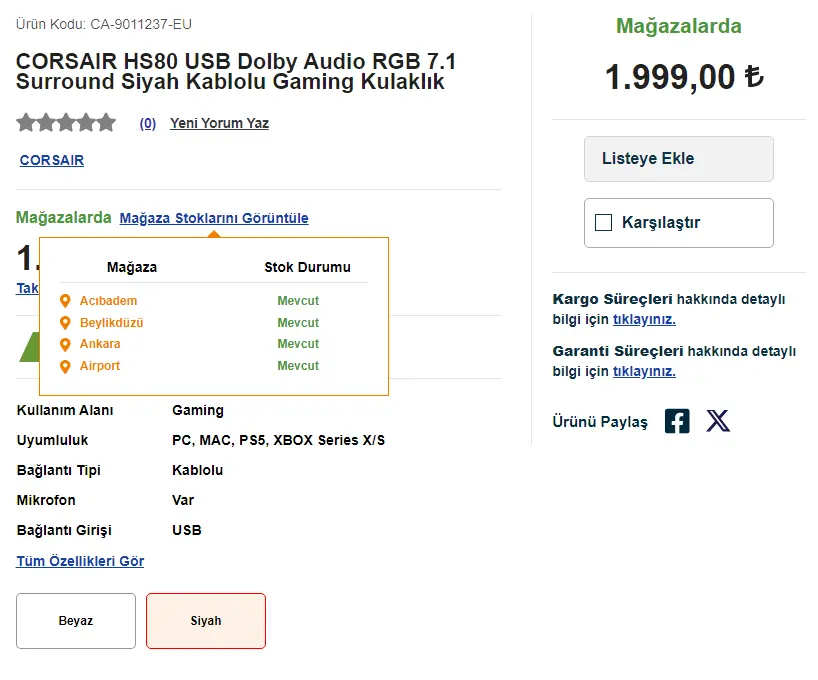The width and height of the screenshot is (818, 680).
Task: Click green Mağazalarda heading above the price
Action: tap(679, 26)
